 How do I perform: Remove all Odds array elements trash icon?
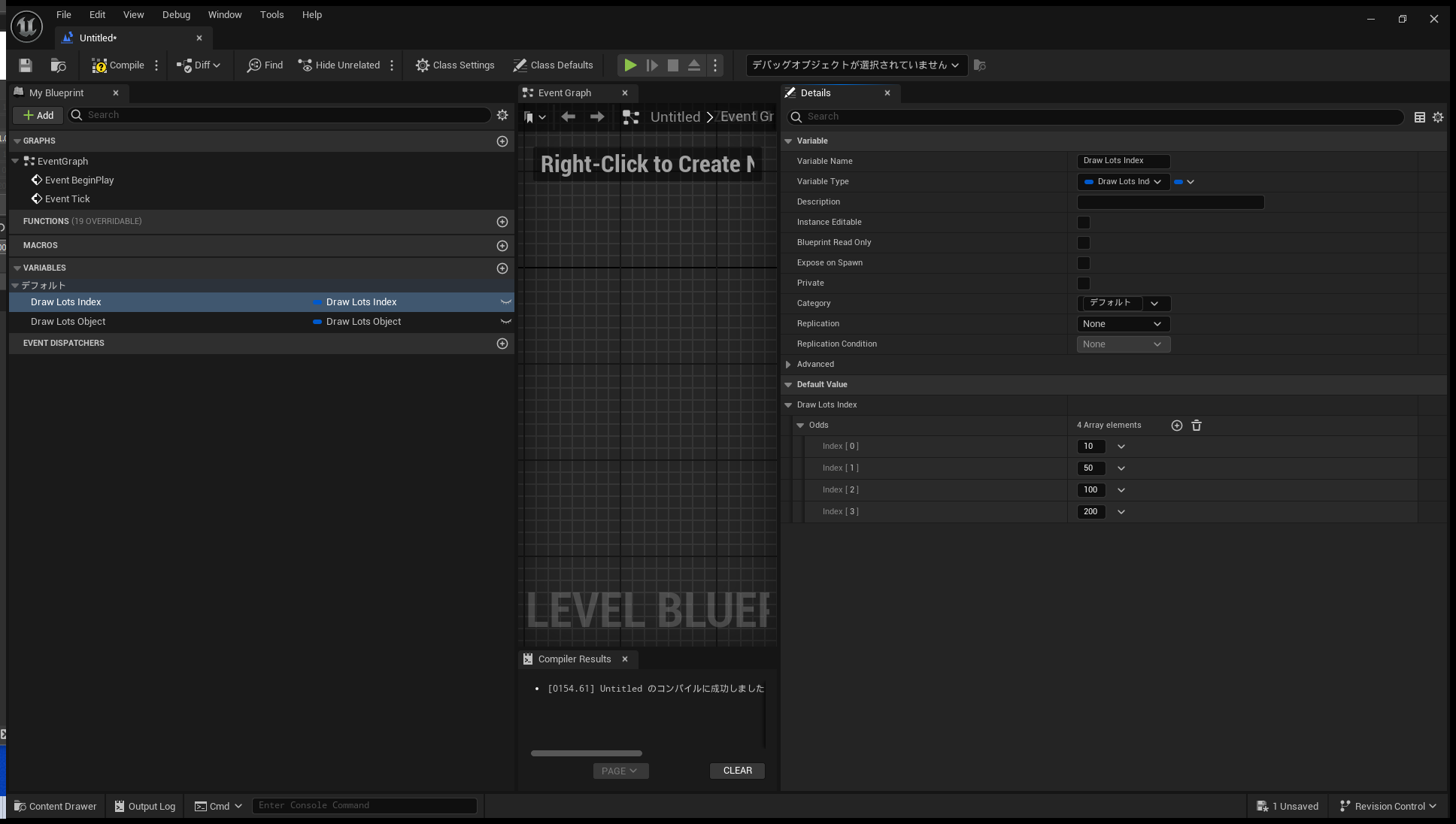click(1197, 426)
